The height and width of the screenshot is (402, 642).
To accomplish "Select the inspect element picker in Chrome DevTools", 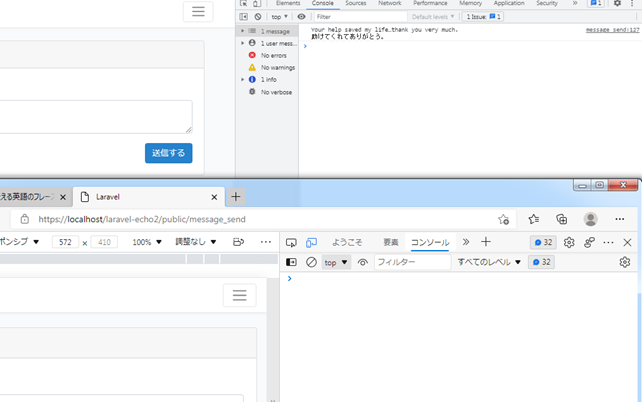I will (244, 3).
